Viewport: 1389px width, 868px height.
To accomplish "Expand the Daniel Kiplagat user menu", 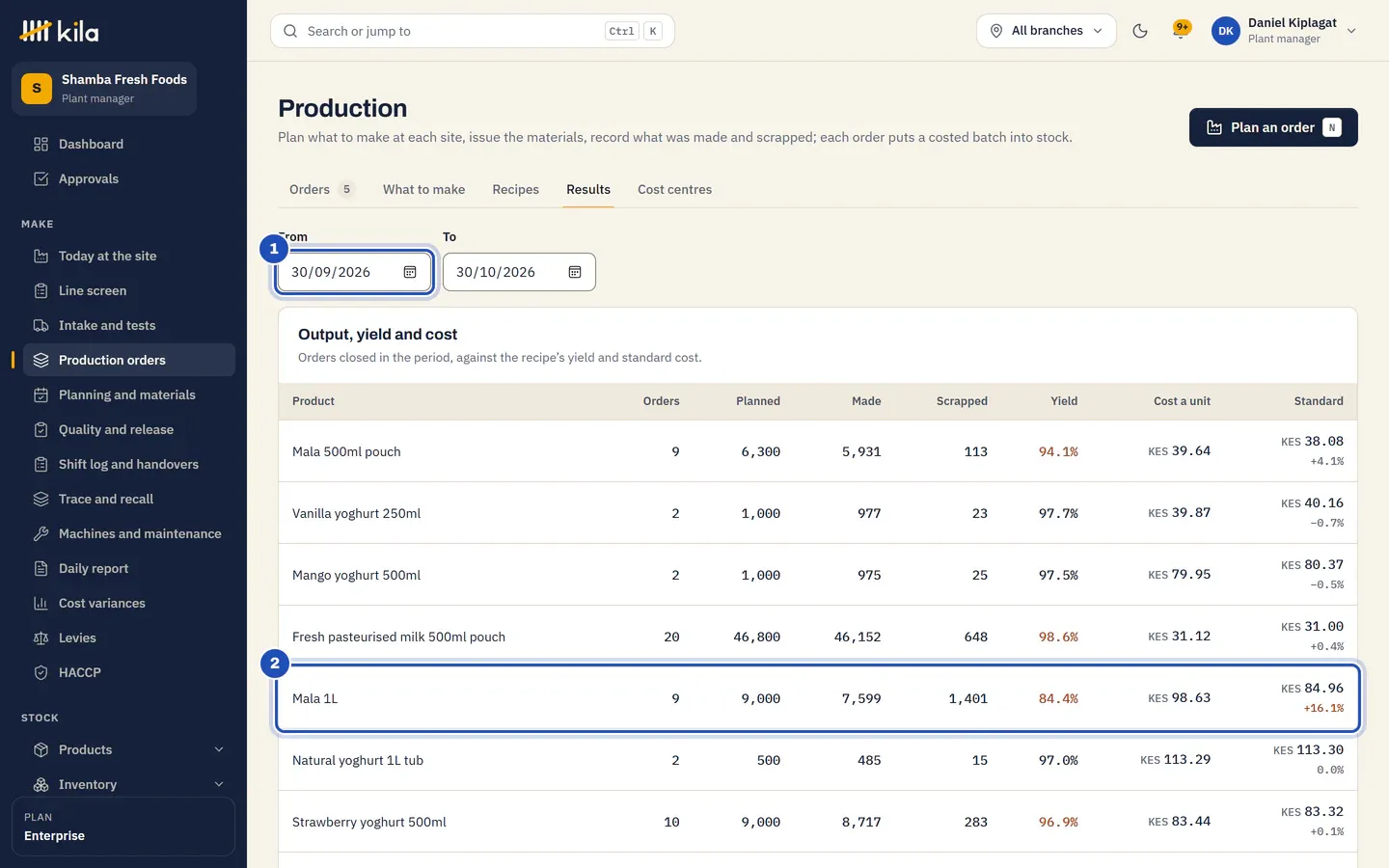I will pos(1284,31).
